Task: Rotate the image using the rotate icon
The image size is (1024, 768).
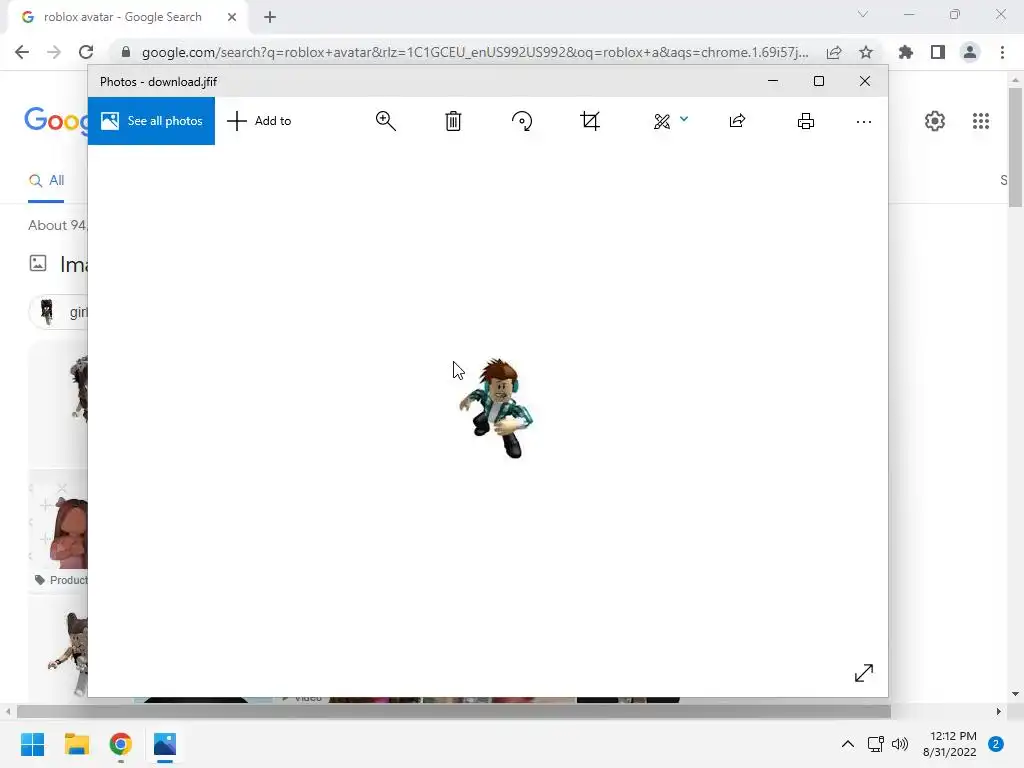Action: click(x=522, y=121)
